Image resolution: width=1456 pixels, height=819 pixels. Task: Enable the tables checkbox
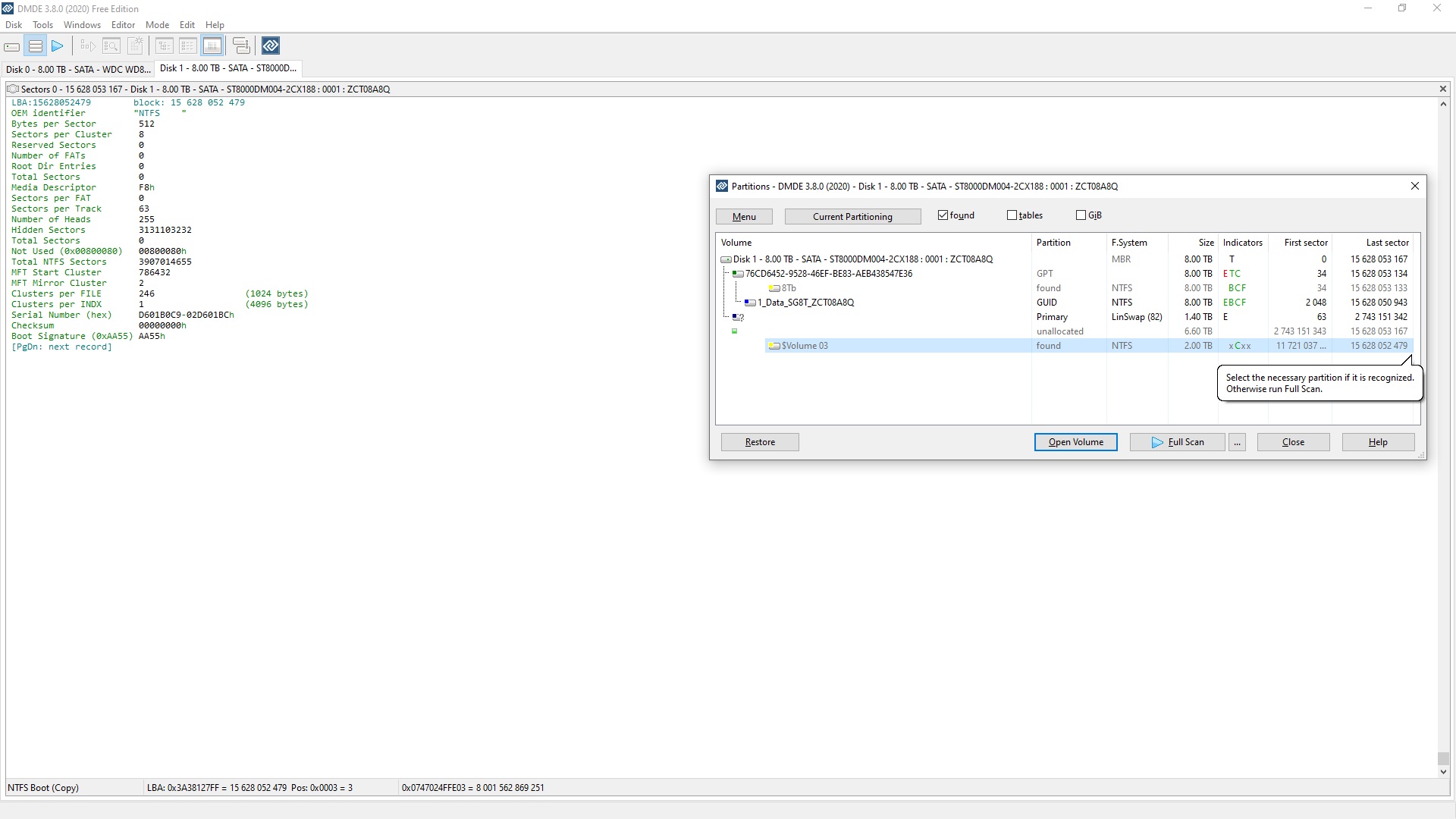pos(1012,215)
